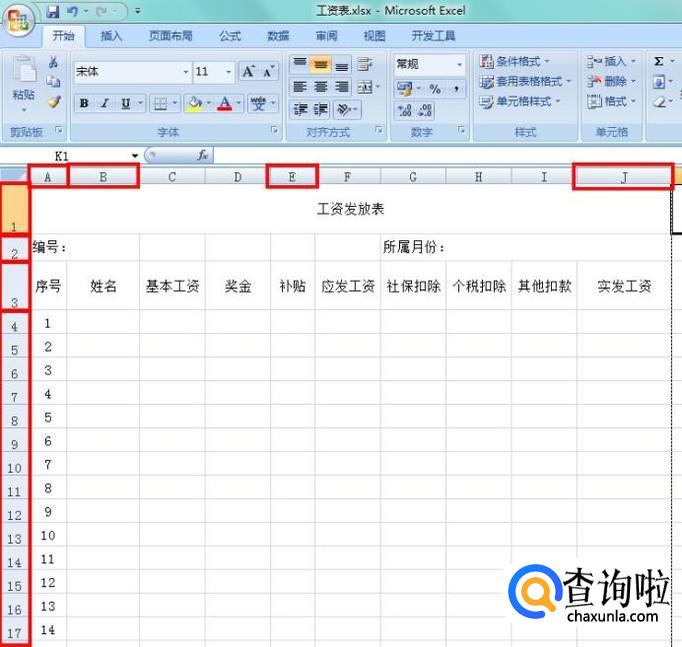
Task: Click the 删除 cells button
Action: pyautogui.click(x=611, y=81)
